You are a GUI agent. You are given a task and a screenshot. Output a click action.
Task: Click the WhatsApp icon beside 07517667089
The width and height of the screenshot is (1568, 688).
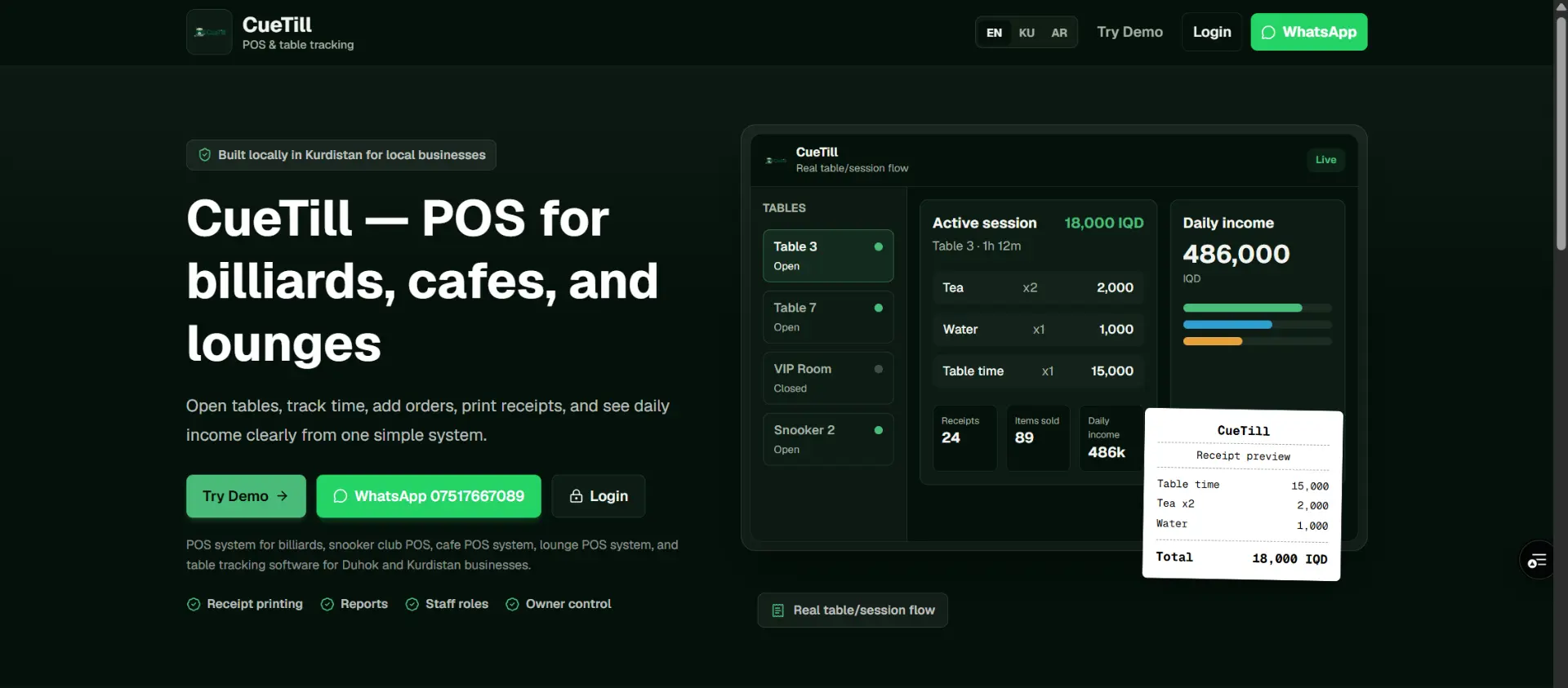(x=341, y=496)
